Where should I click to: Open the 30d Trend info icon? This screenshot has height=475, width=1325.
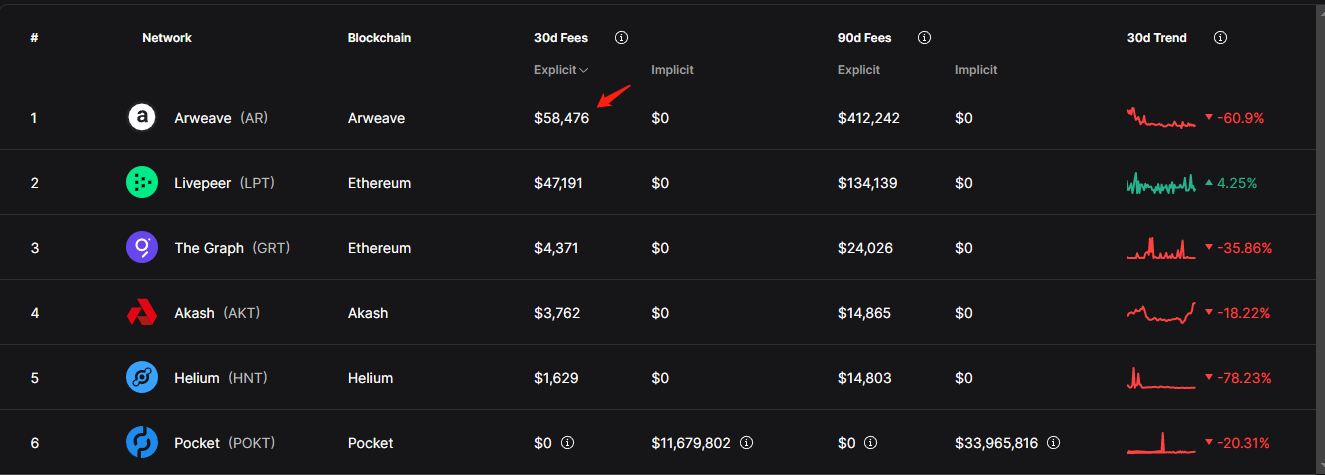(x=1220, y=38)
